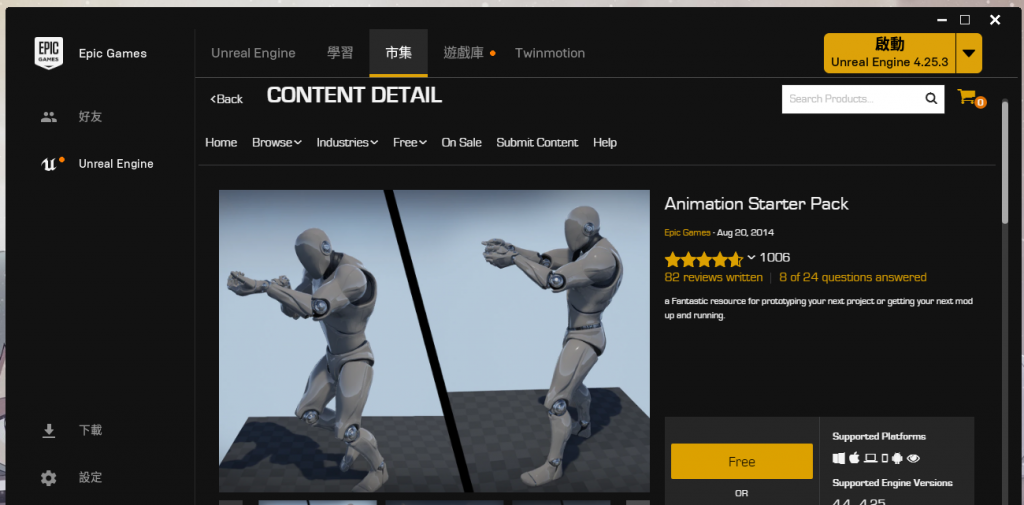This screenshot has width=1024, height=505.
Task: Click the main Animation Starter Pack preview image
Action: pos(434,341)
